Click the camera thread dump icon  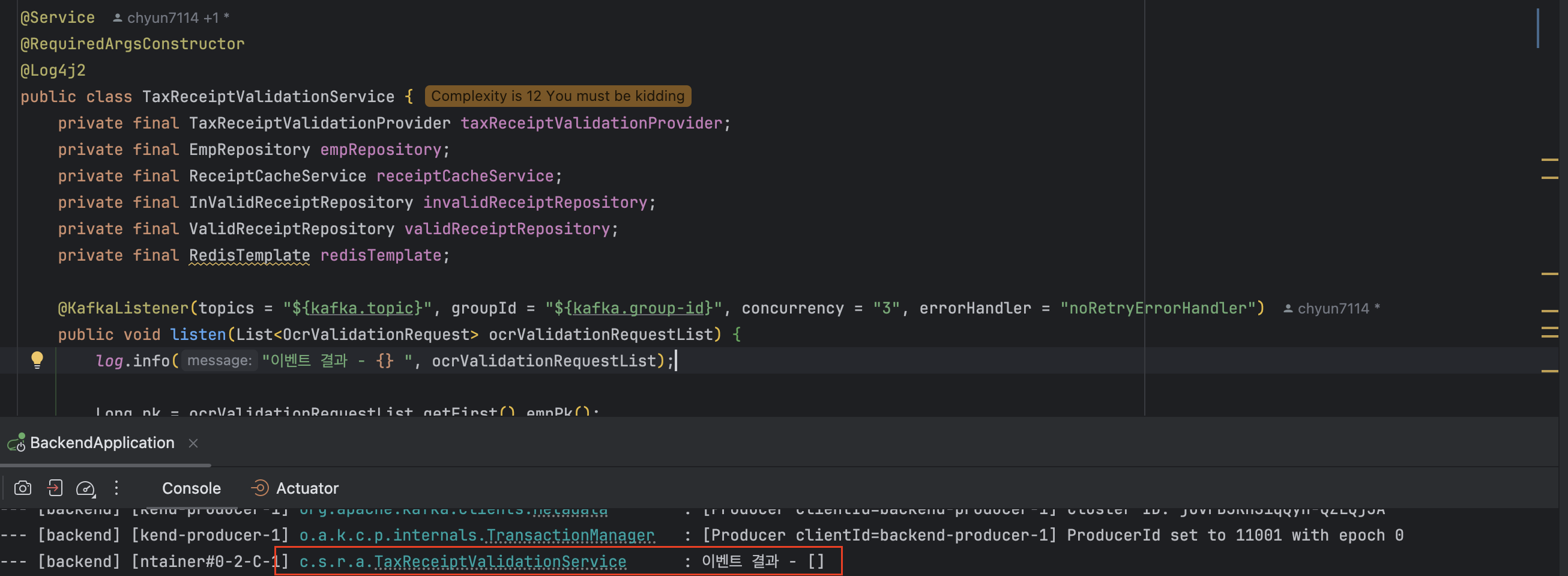23,488
